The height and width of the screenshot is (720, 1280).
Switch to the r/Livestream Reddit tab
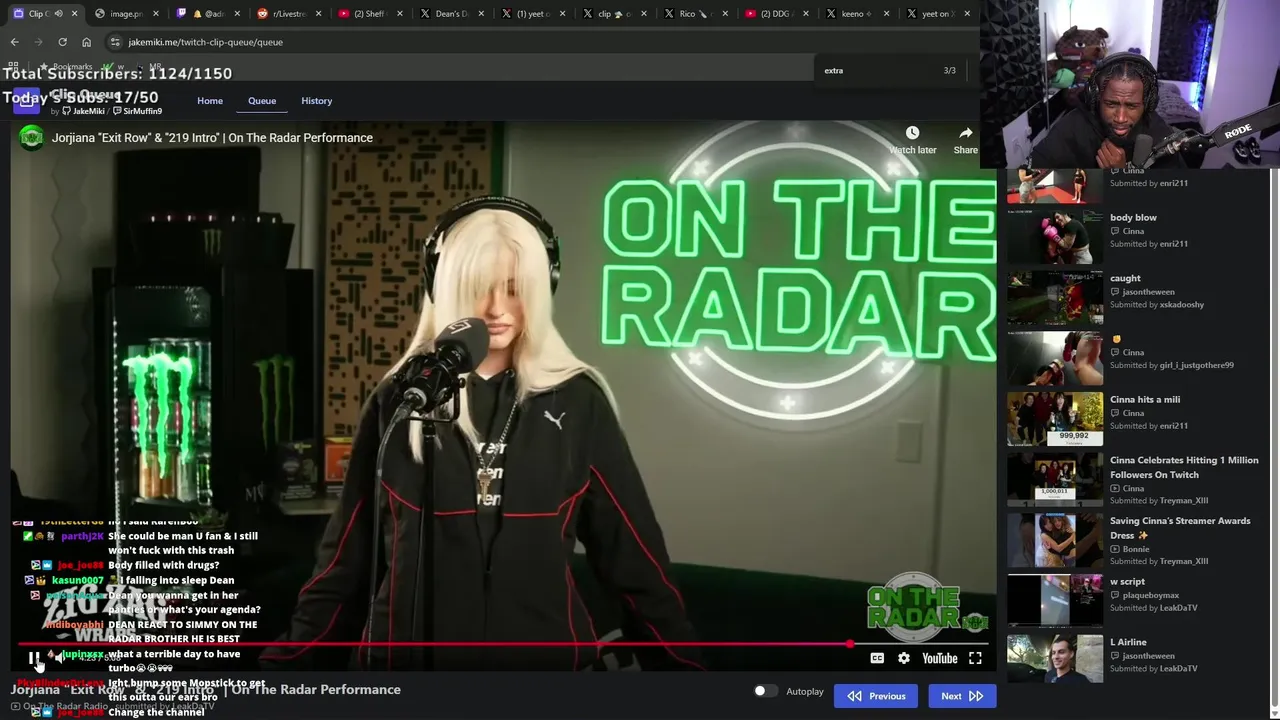[289, 14]
